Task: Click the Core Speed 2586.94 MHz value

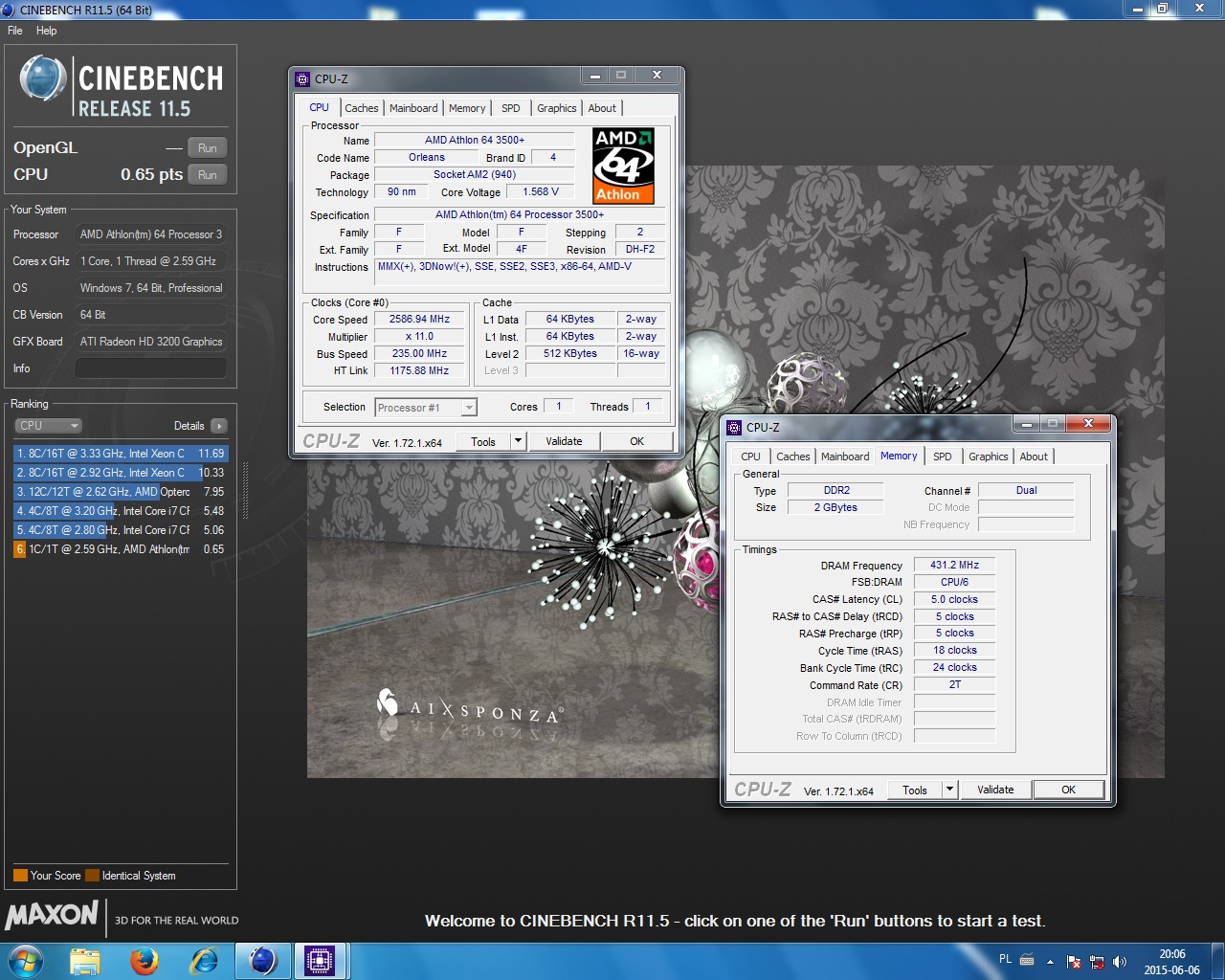Action: click(419, 320)
